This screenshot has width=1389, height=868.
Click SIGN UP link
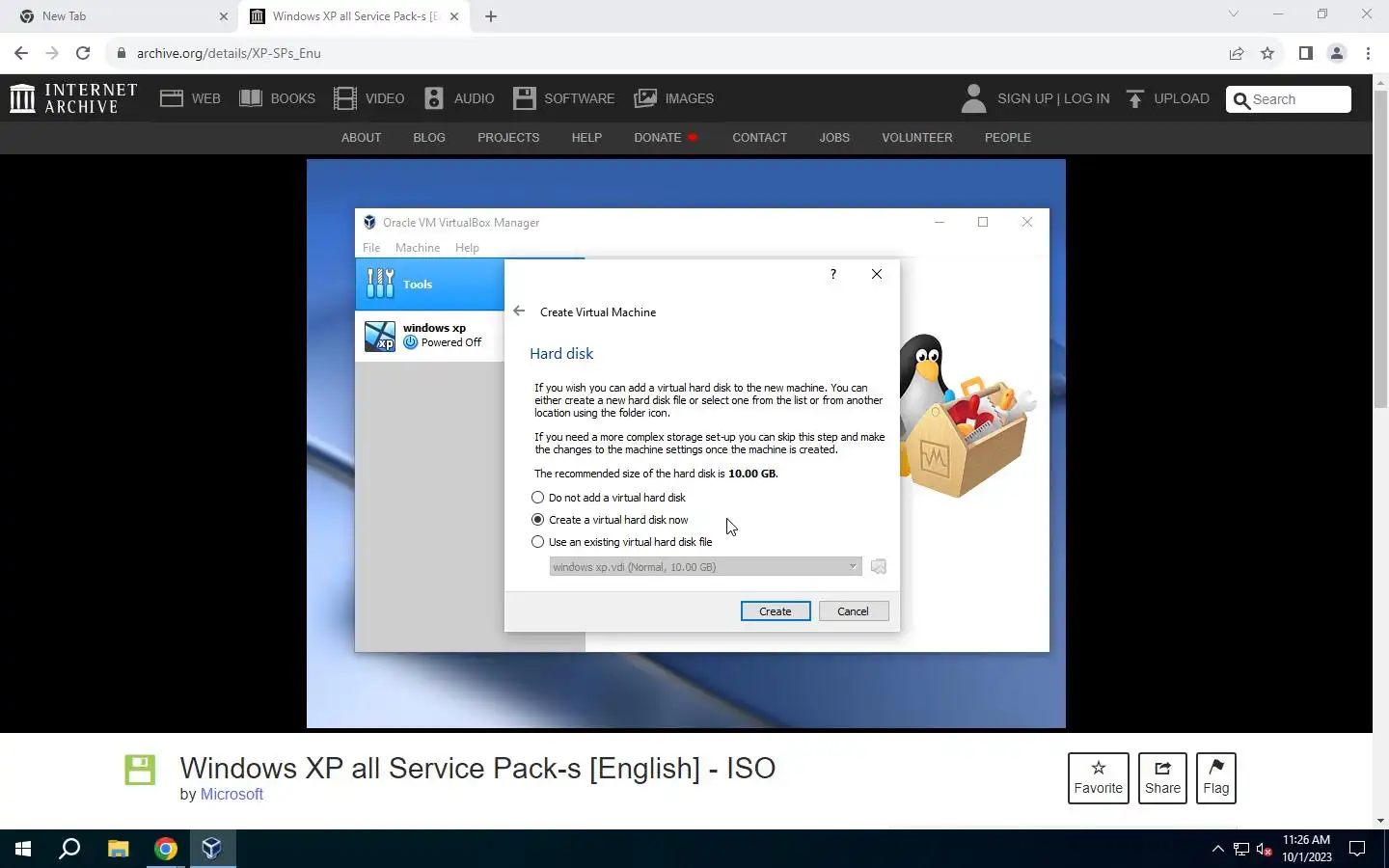click(x=1024, y=98)
